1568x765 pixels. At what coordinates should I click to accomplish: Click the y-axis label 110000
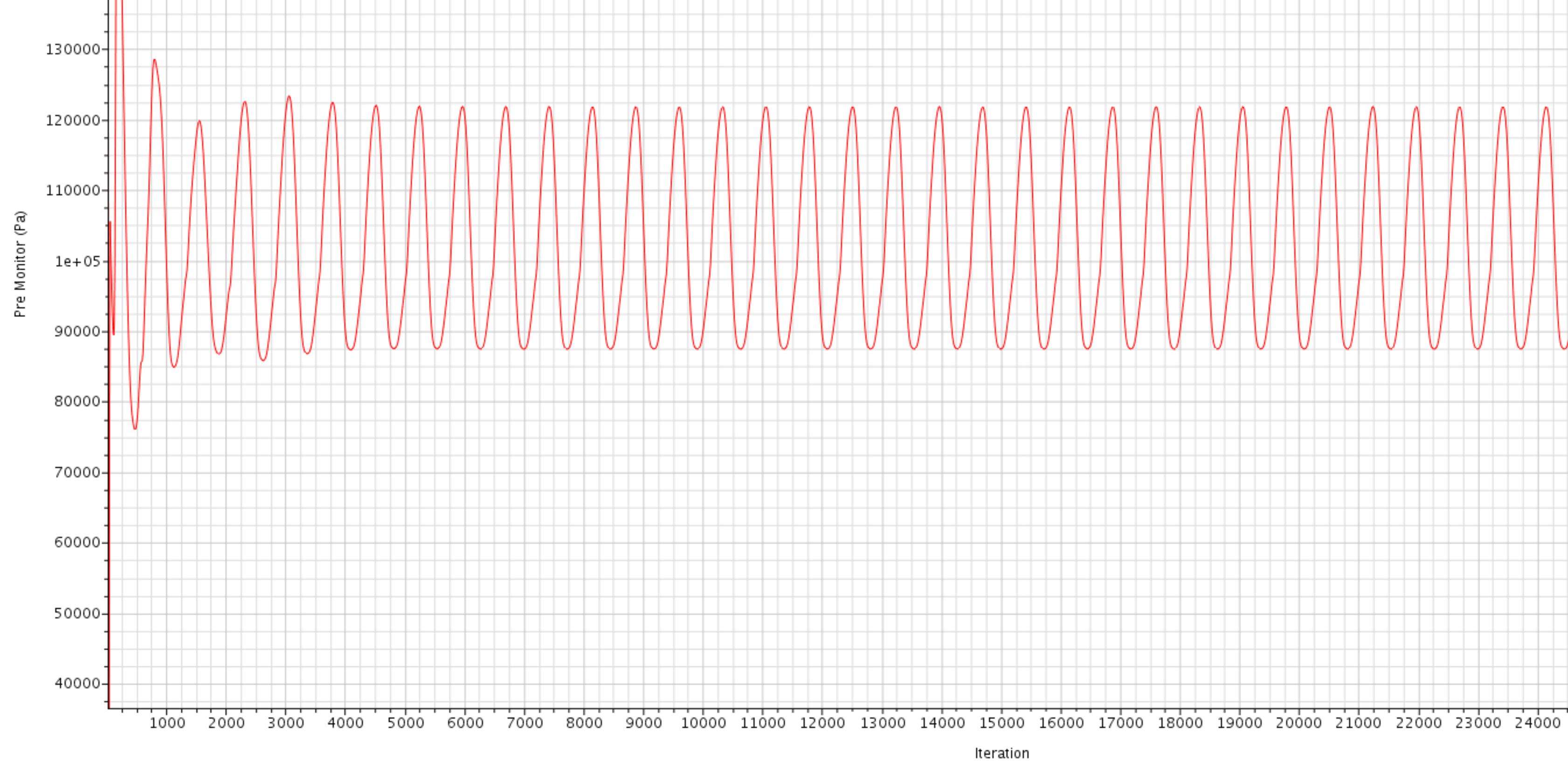[x=73, y=191]
